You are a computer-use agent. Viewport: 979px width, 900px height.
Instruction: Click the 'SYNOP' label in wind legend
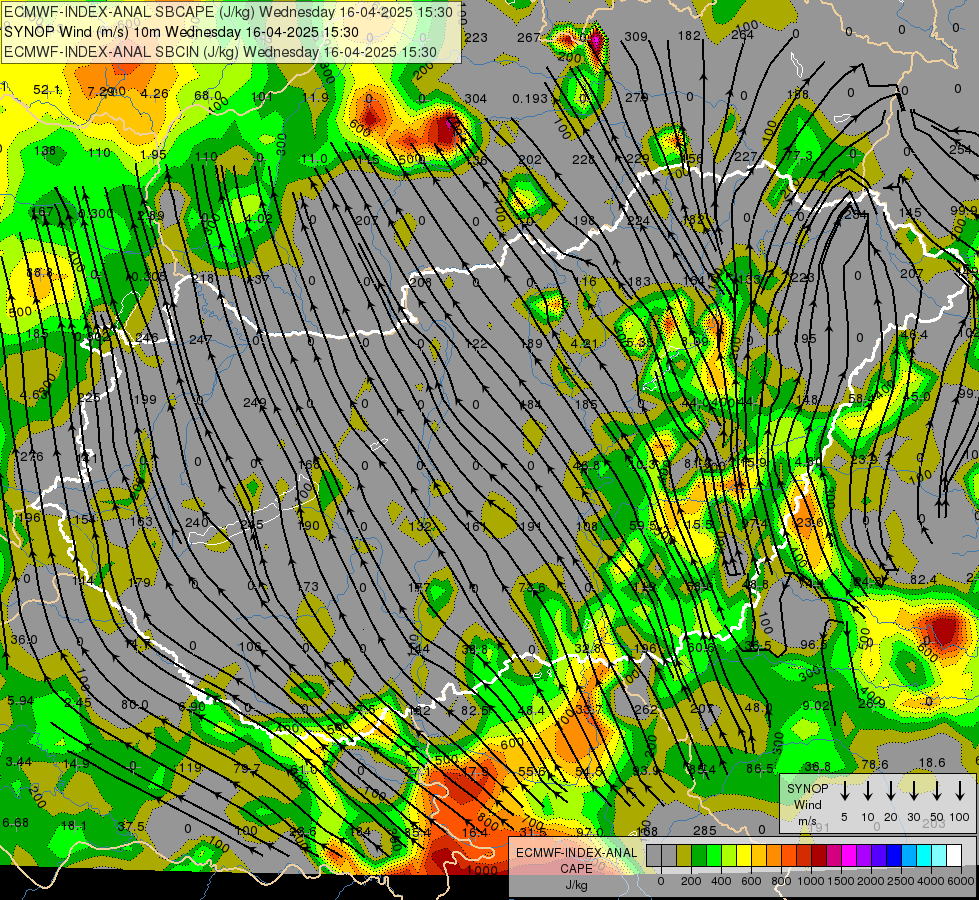(x=807, y=788)
